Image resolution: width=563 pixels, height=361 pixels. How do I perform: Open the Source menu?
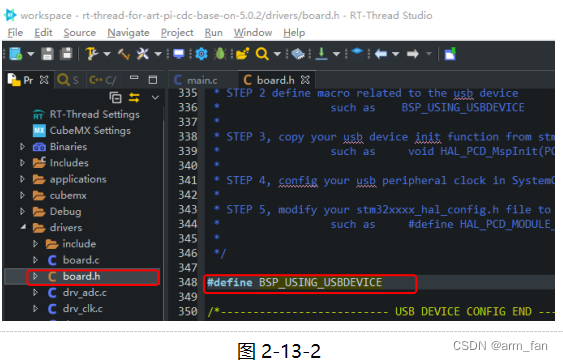(x=80, y=33)
